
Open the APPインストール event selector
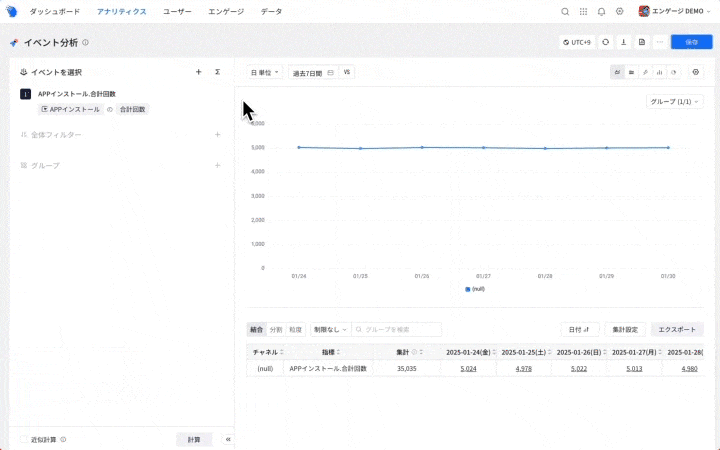pyautogui.click(x=71, y=109)
